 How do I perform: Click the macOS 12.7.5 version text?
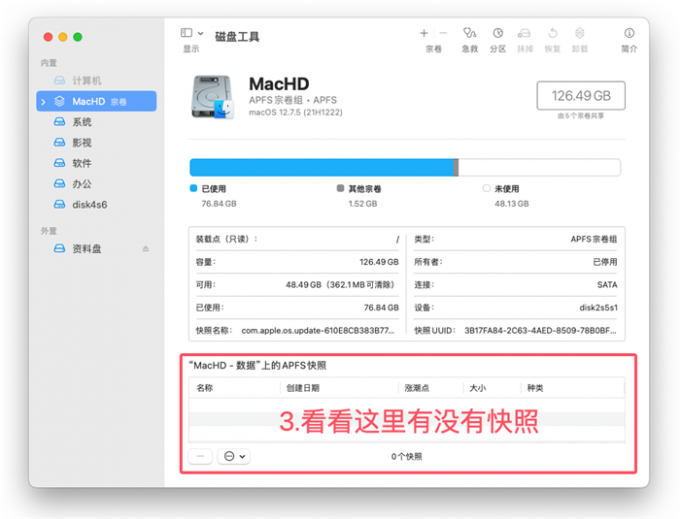[x=295, y=112]
